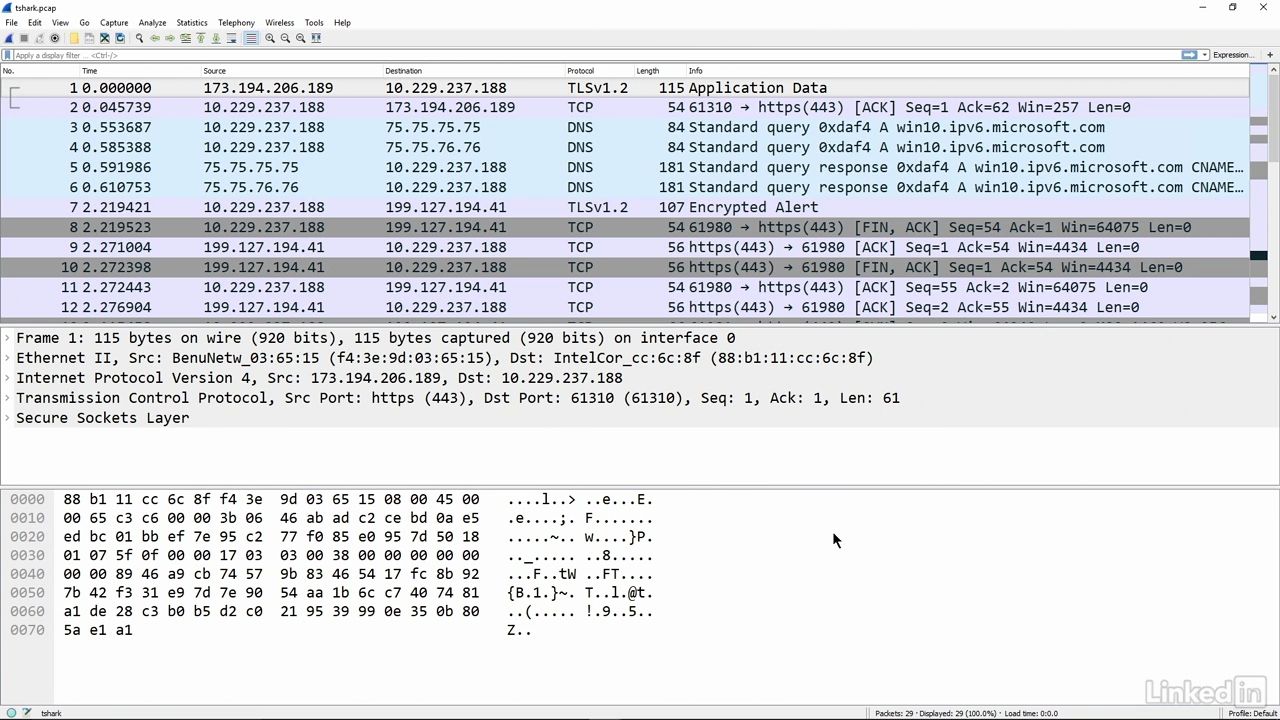Open expert information status icon
The image size is (1280, 720).
tap(11, 713)
